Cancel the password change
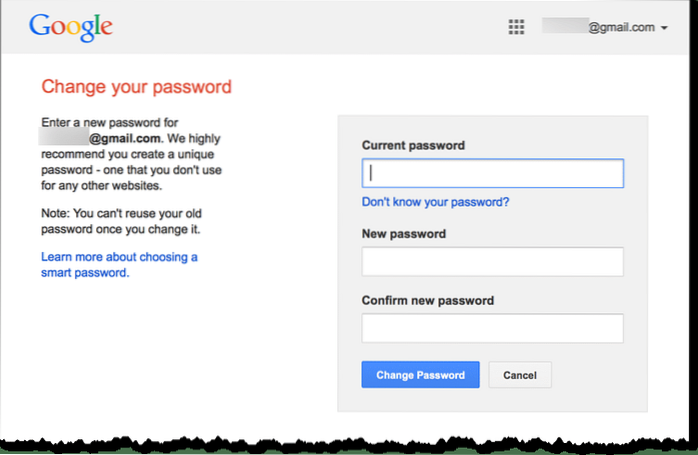Image resolution: width=698 pixels, height=455 pixels. point(520,375)
